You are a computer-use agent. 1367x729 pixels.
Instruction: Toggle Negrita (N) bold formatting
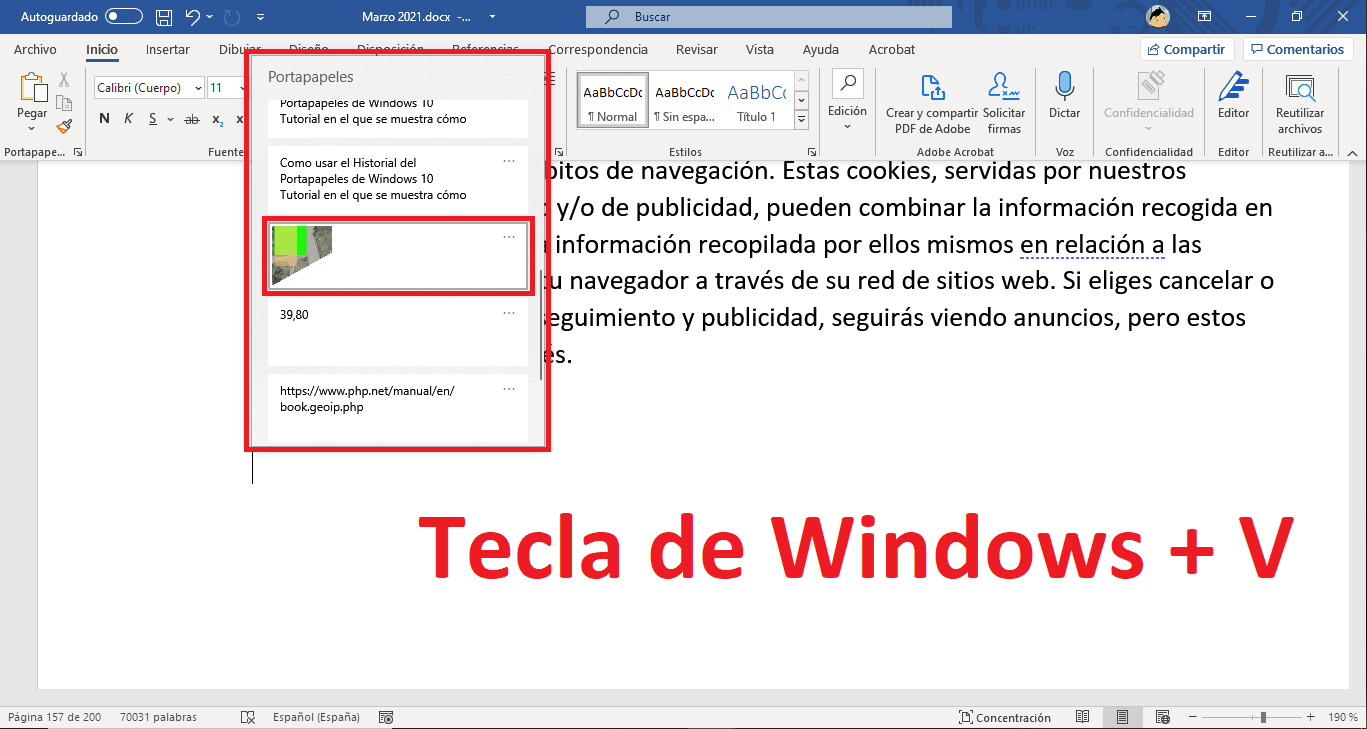pyautogui.click(x=105, y=119)
